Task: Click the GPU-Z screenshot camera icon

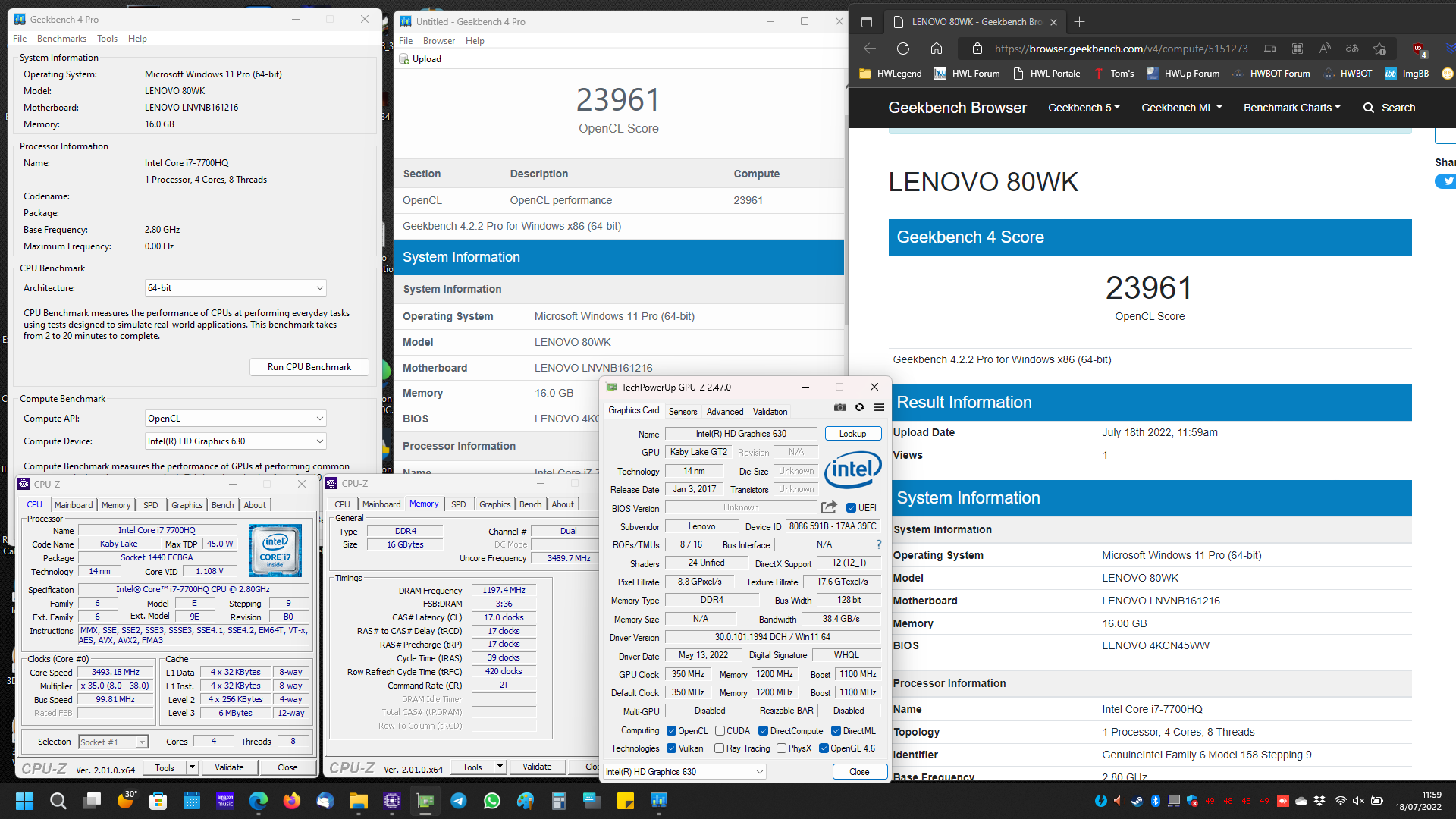Action: pyautogui.click(x=839, y=408)
